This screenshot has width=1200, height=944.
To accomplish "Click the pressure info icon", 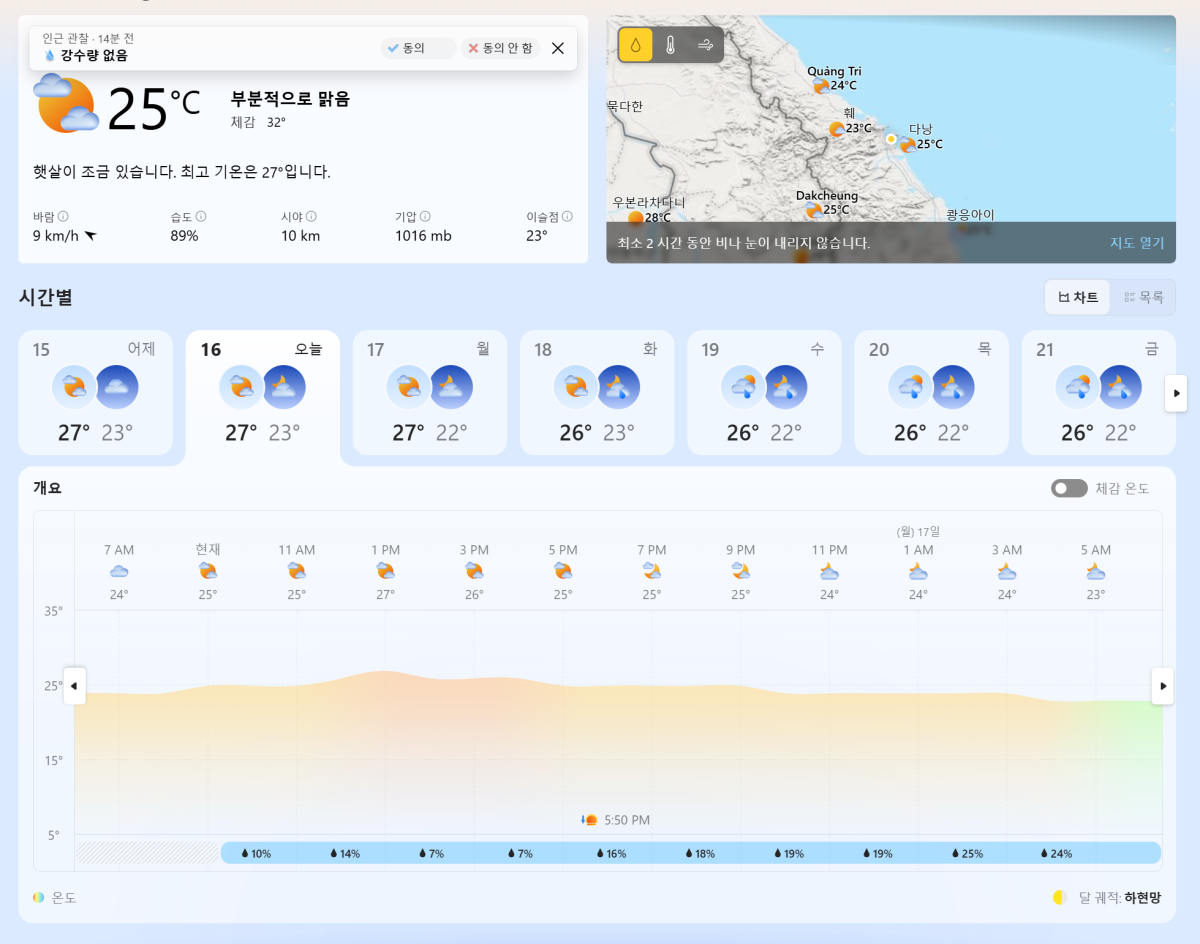I will [425, 216].
